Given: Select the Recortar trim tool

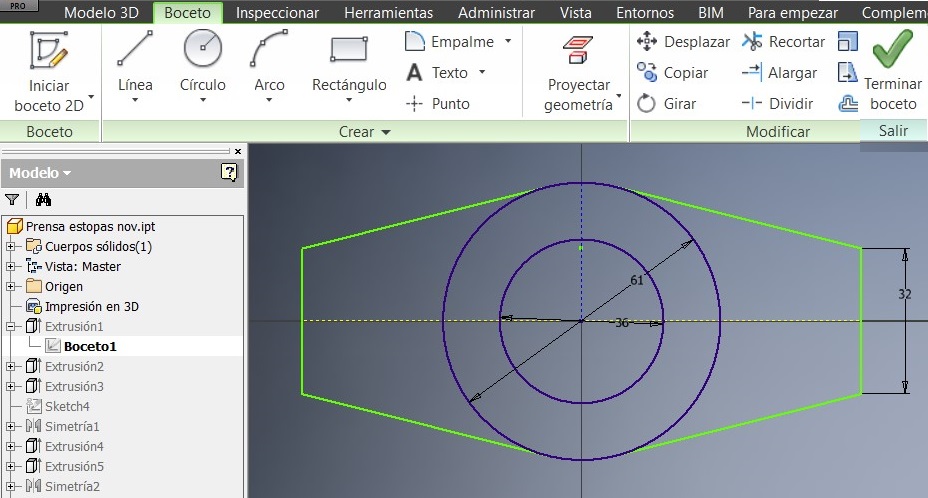Looking at the screenshot, I should coord(783,41).
